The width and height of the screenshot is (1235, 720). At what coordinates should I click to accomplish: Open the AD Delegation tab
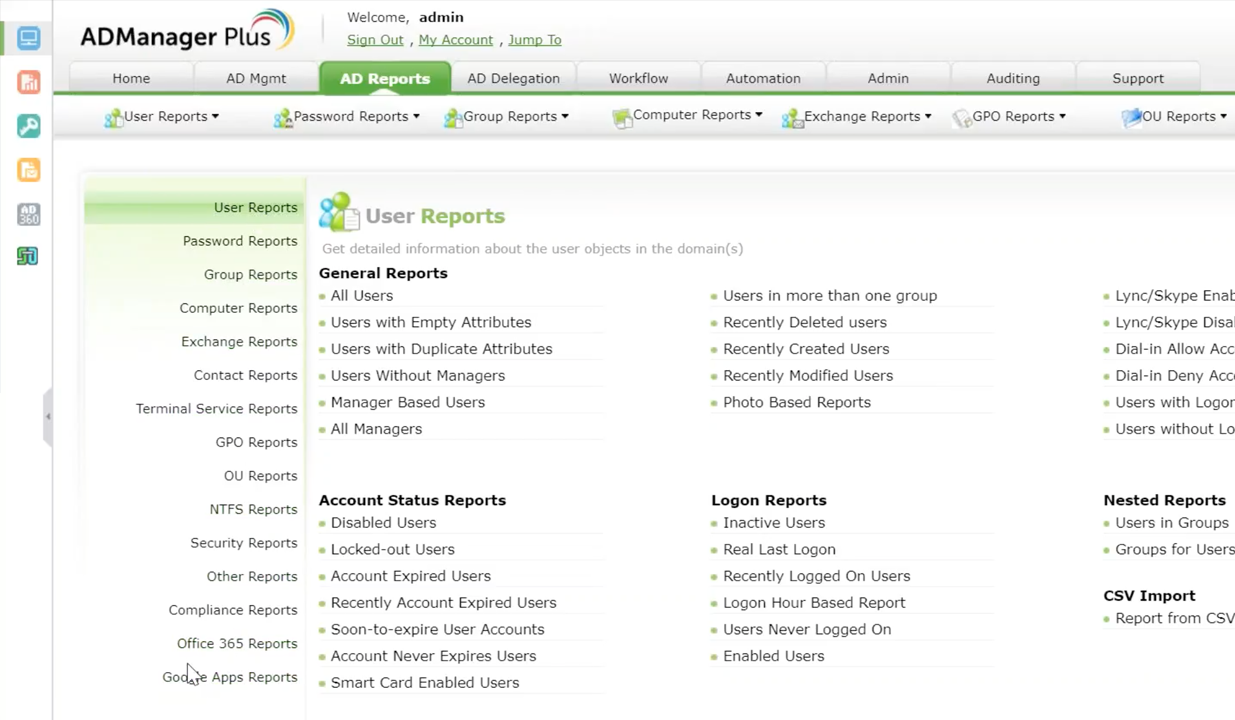pos(513,78)
